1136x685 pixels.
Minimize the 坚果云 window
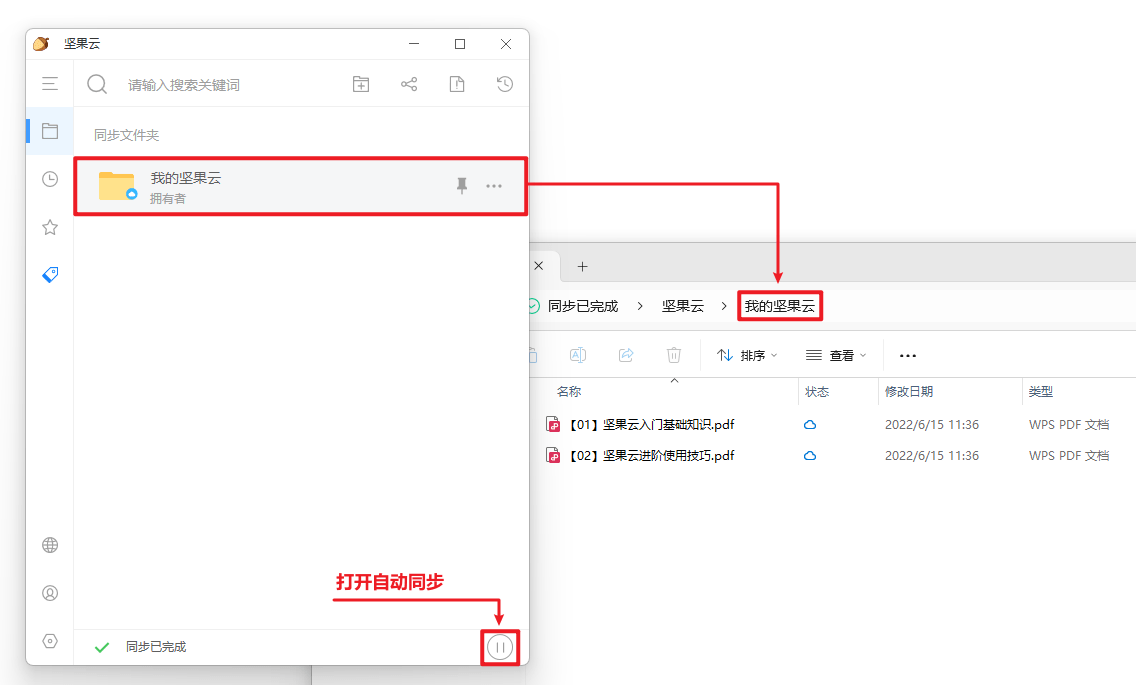[x=414, y=43]
